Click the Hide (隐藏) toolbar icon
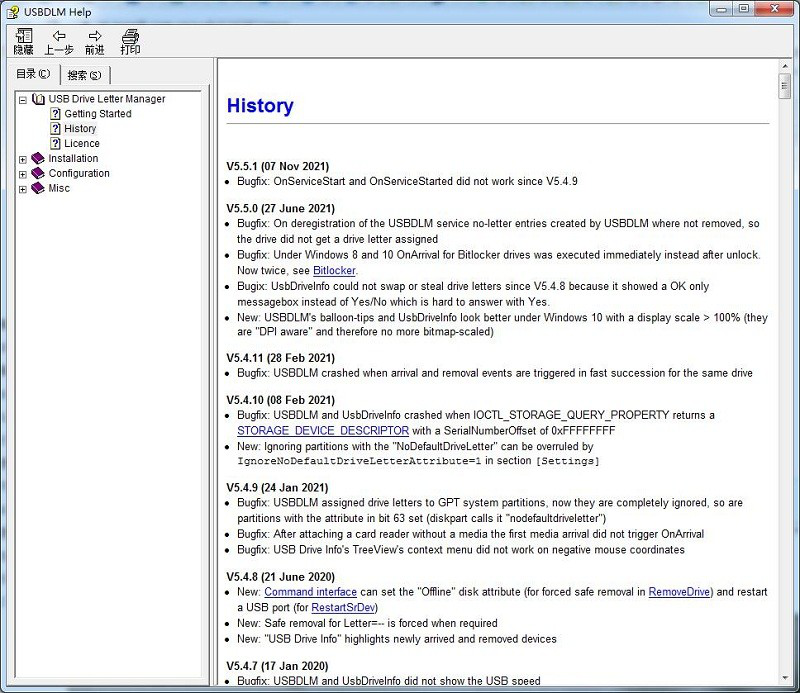Image resolution: width=800 pixels, height=693 pixels. [x=23, y=41]
